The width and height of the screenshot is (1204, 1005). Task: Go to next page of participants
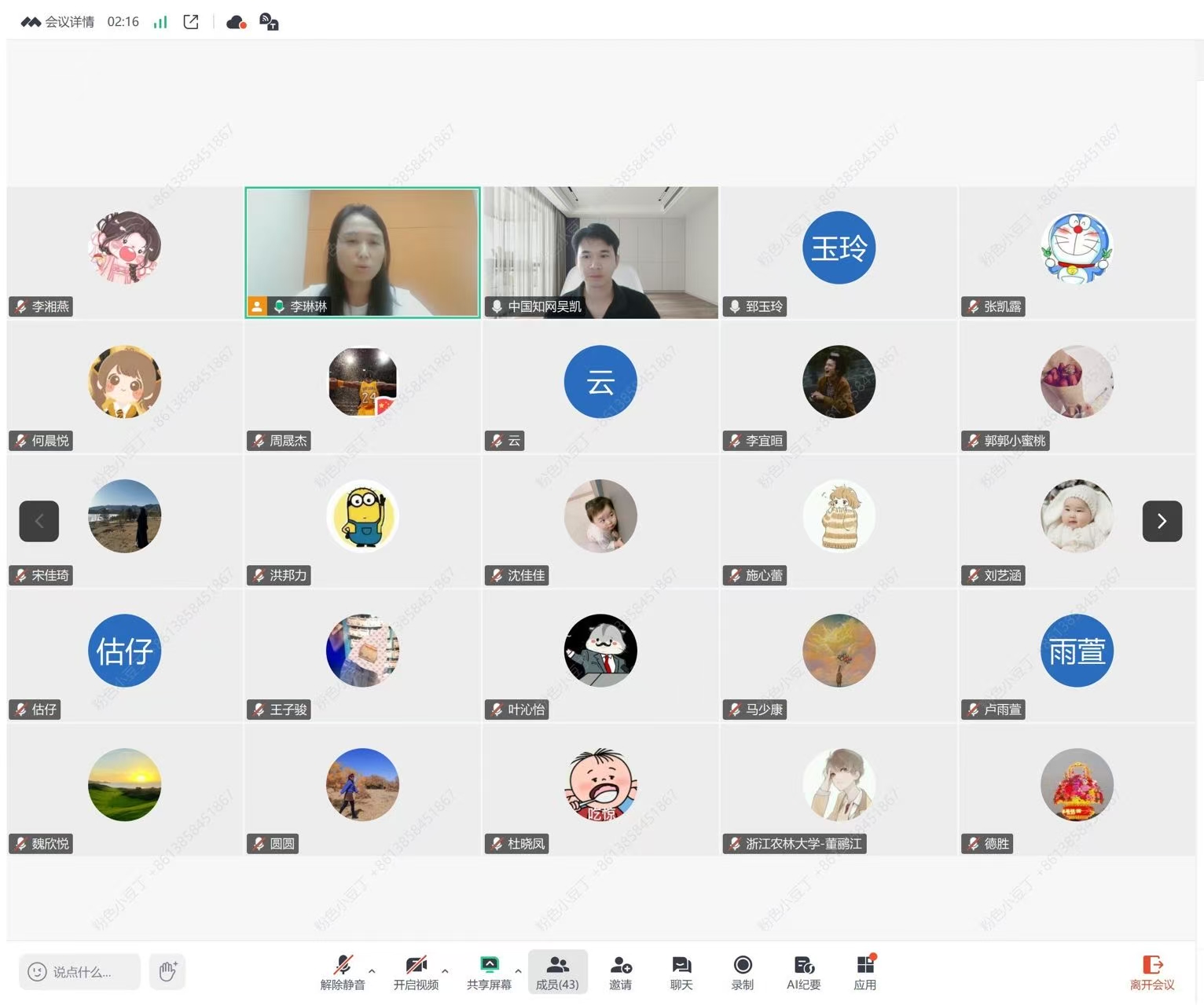(x=1162, y=521)
